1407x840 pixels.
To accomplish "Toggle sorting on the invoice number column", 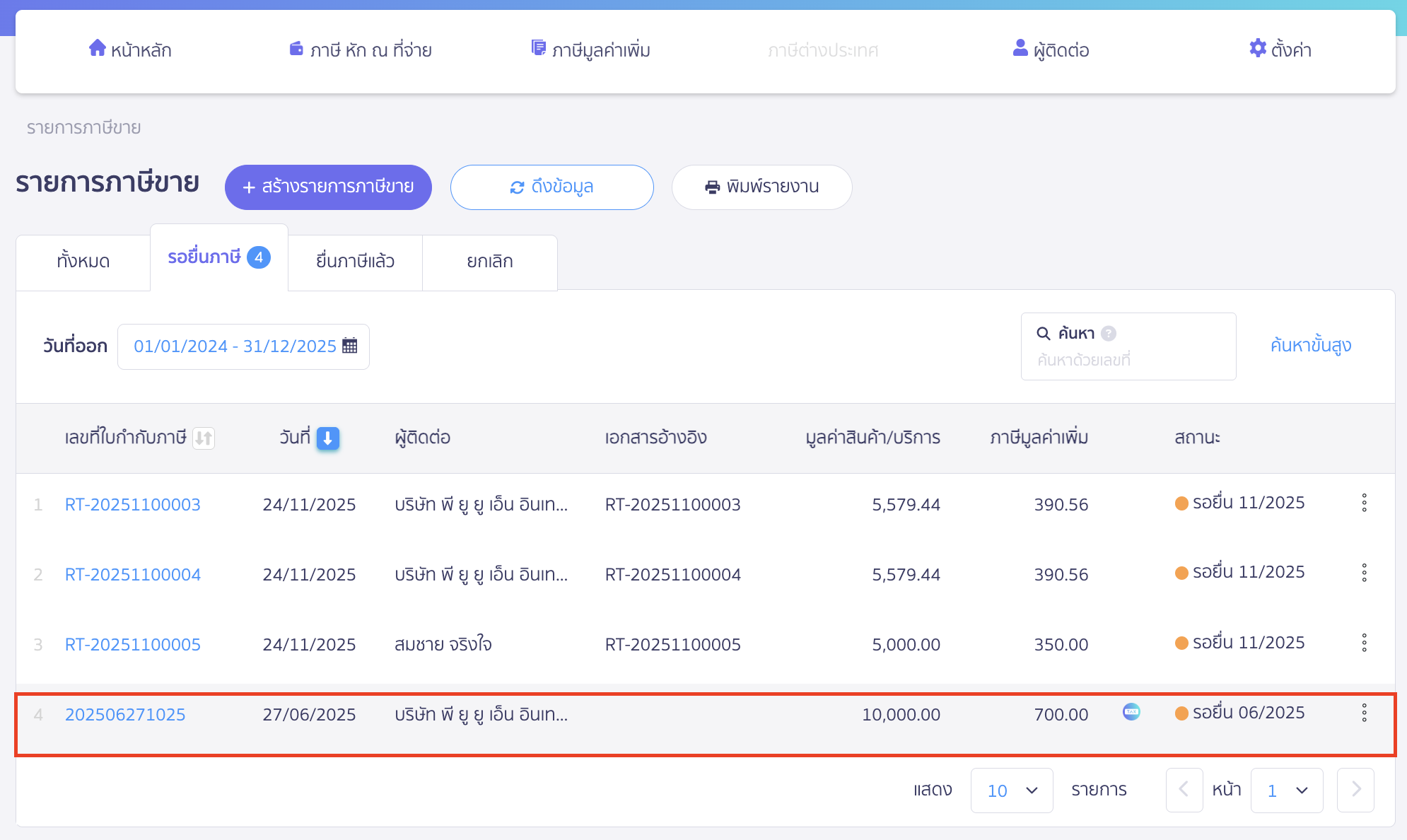I will (203, 438).
